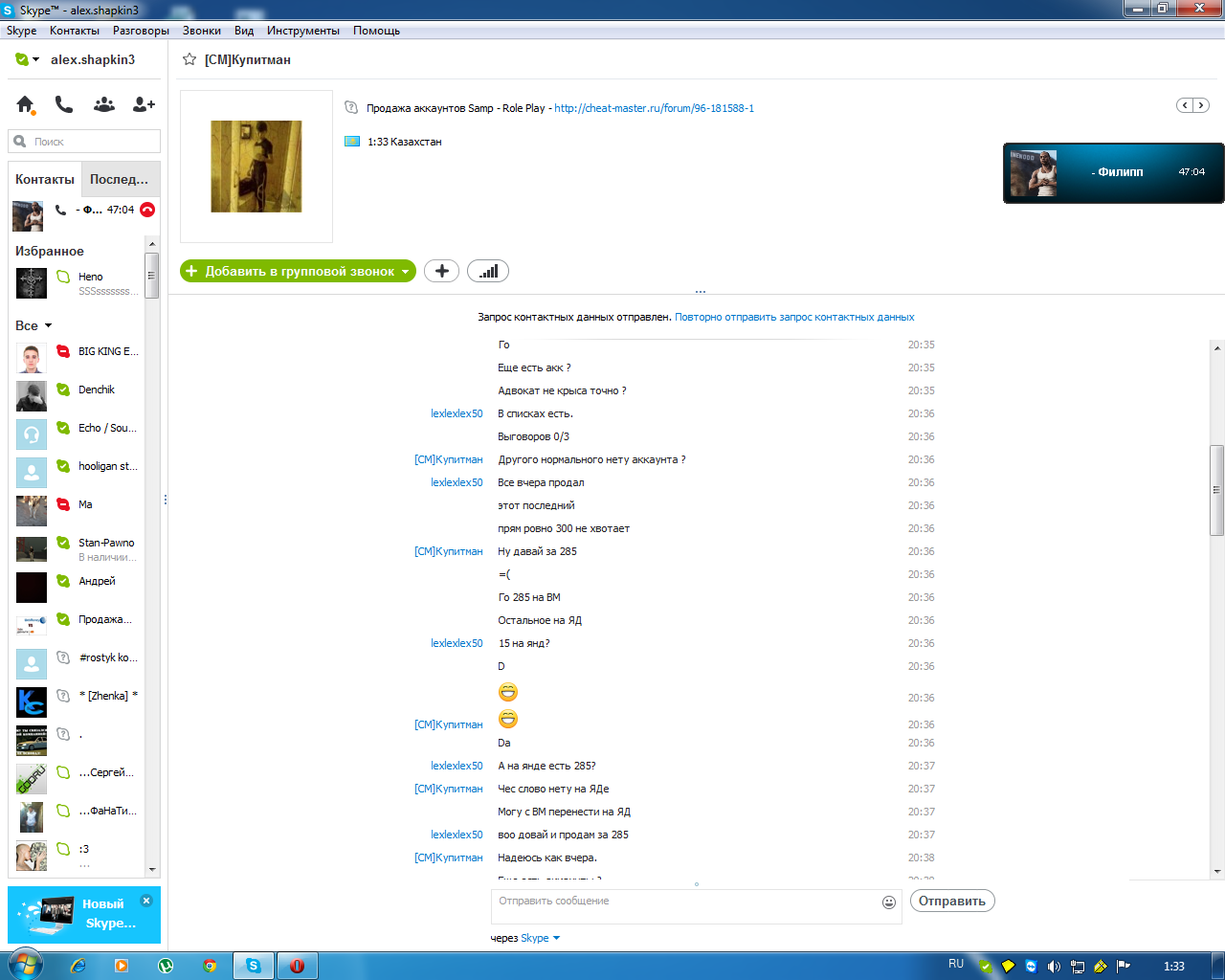Screen dimensions: 1225x980
Task: Click the round plus button near group call
Action: pos(441,271)
